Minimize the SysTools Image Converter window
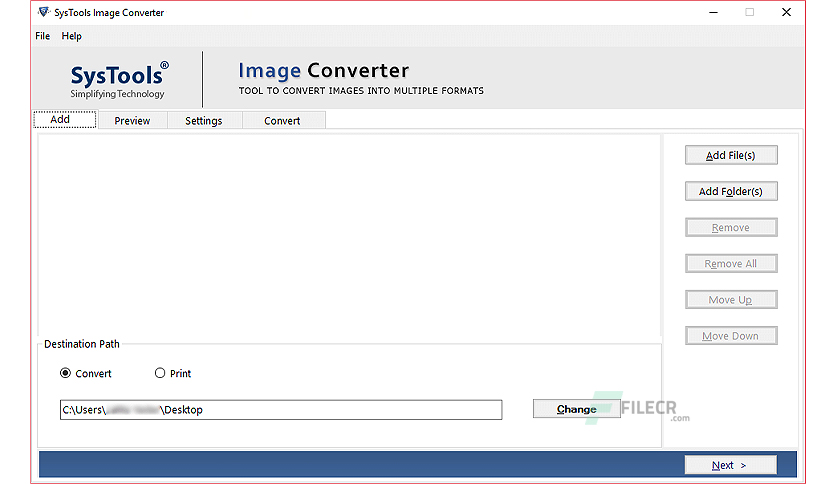 point(713,12)
